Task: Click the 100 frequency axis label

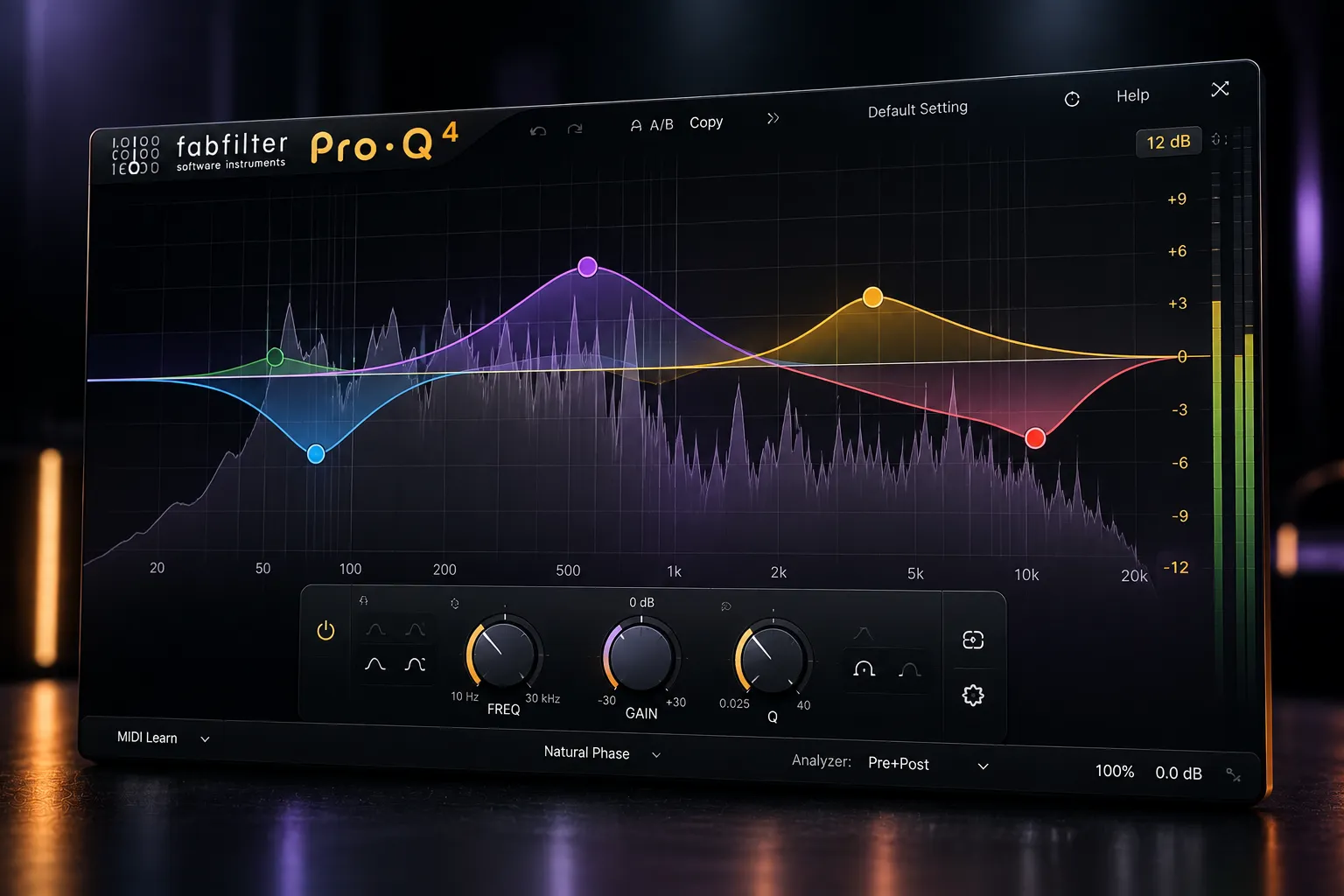Action: click(350, 569)
